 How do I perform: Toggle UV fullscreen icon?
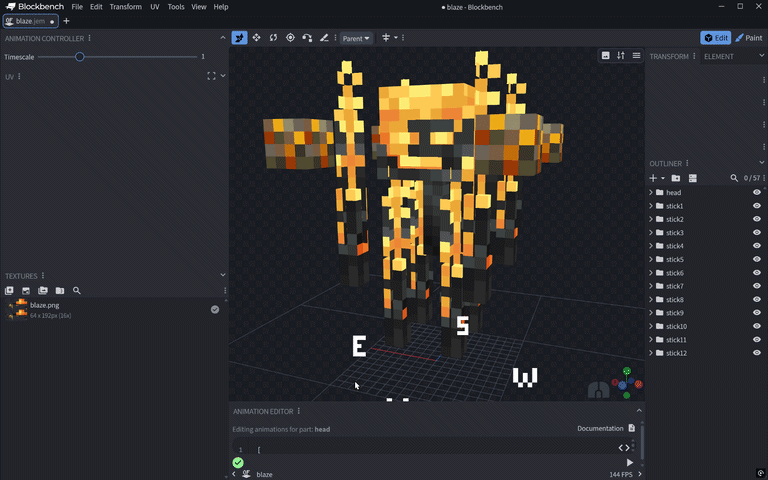pyautogui.click(x=211, y=76)
